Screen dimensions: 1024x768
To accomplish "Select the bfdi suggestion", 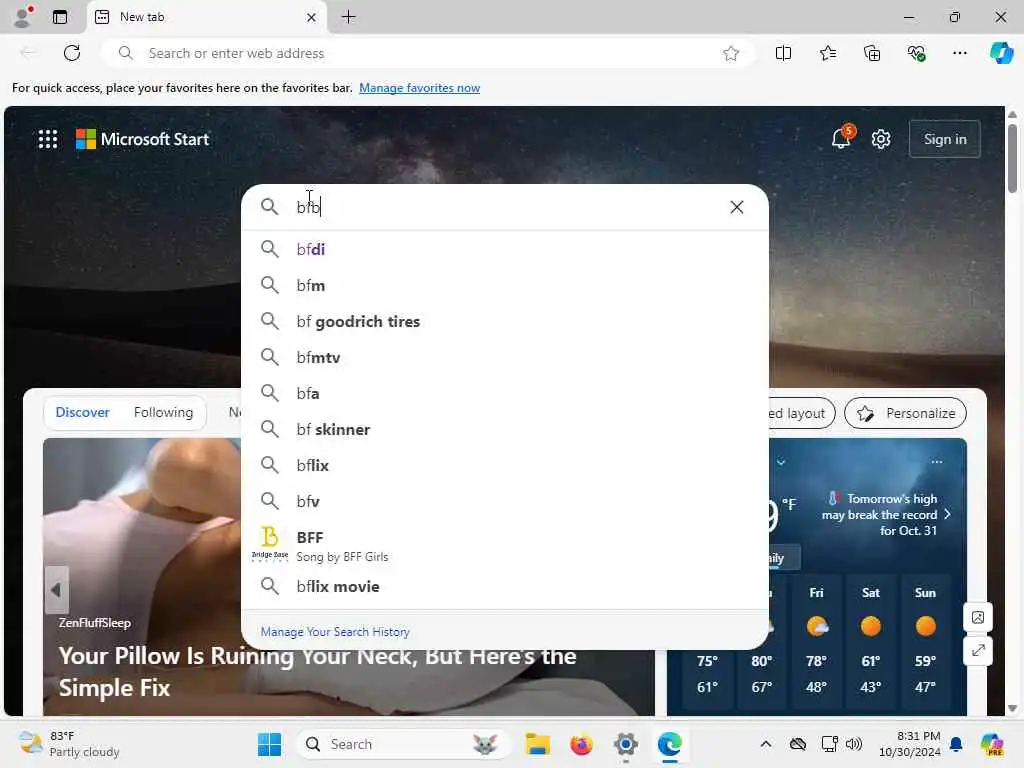I will click(504, 249).
